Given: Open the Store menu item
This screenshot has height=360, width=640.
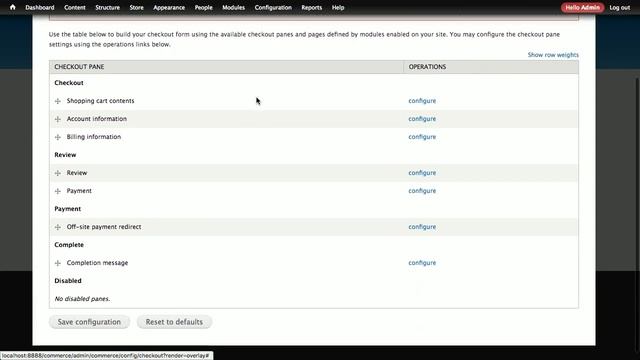Looking at the screenshot, I should point(136,7).
